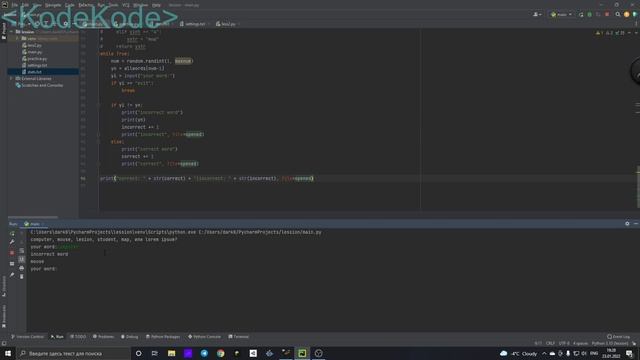Collapse the lession project root folder
The width and height of the screenshot is (640, 360).
tap(12, 31)
